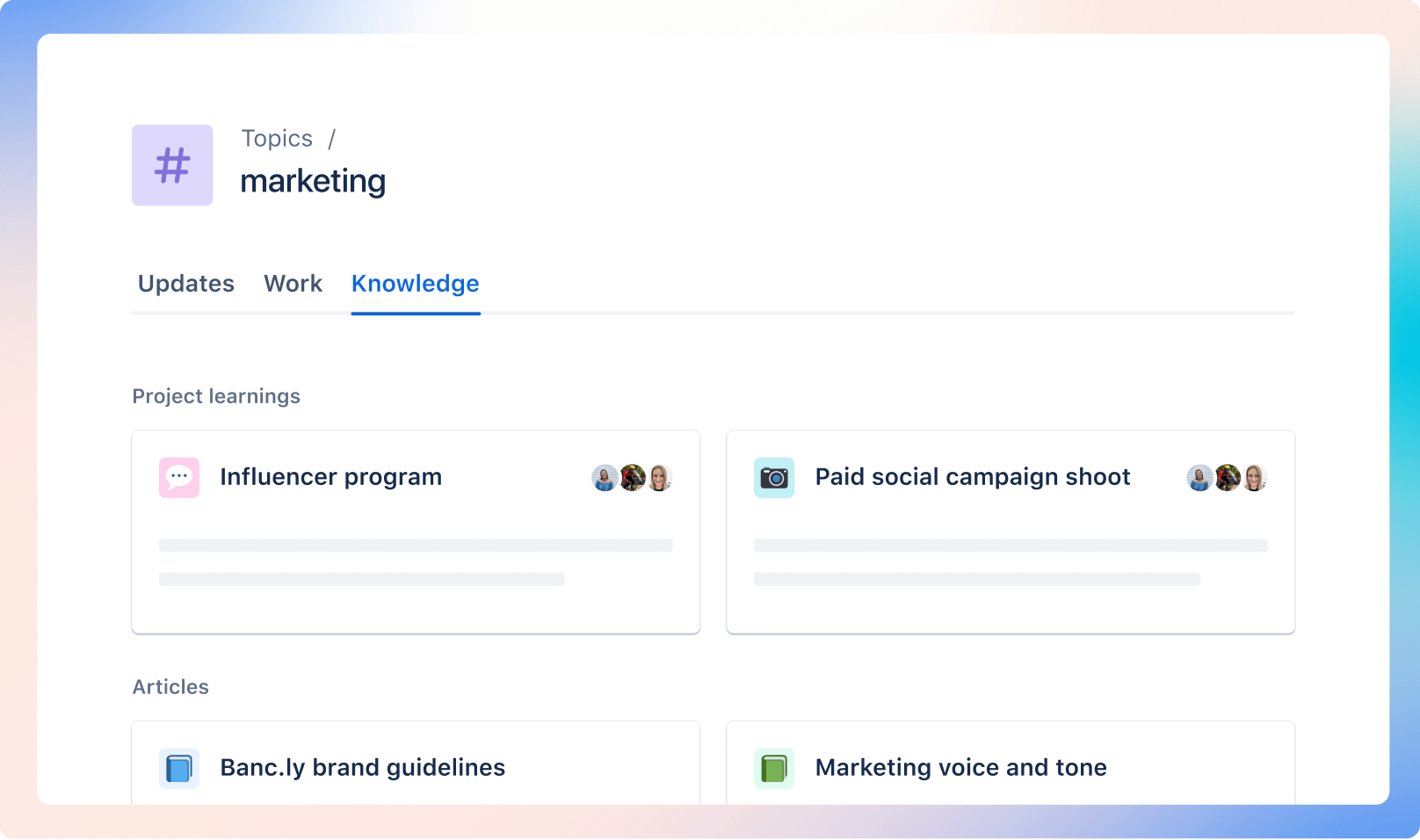Click first avatar on Paid social campaign card

1199,478
